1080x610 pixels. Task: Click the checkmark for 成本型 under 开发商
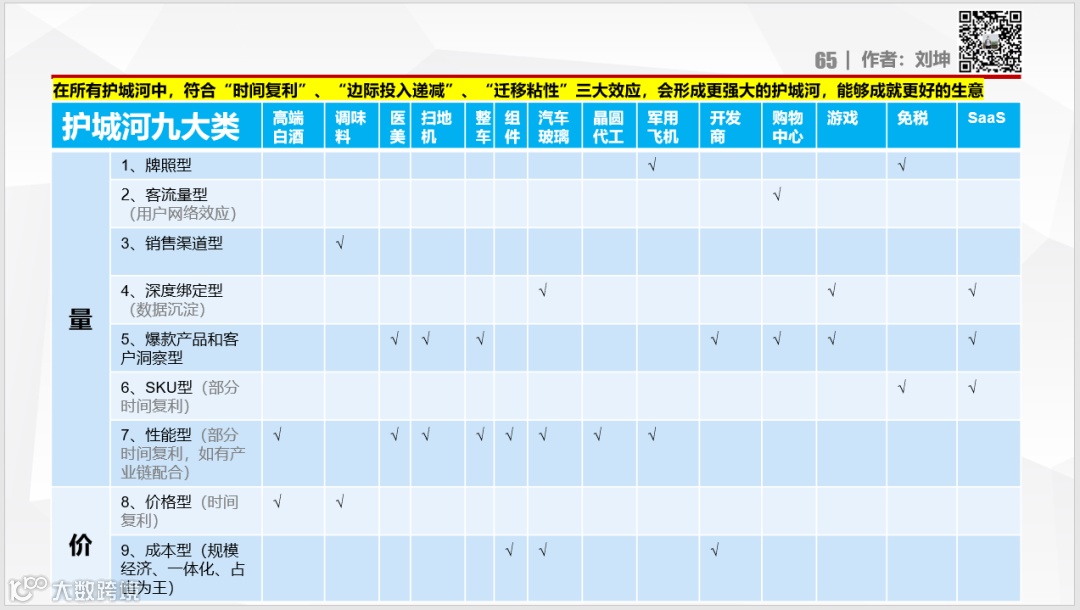pos(715,550)
